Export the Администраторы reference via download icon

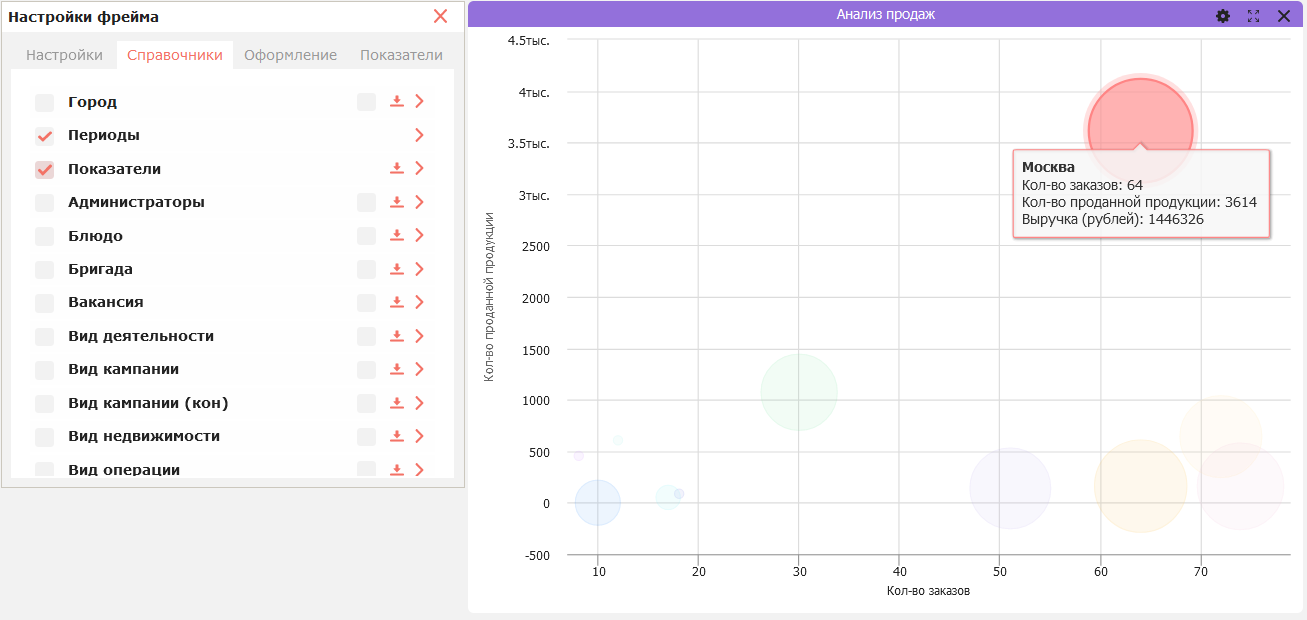397,202
